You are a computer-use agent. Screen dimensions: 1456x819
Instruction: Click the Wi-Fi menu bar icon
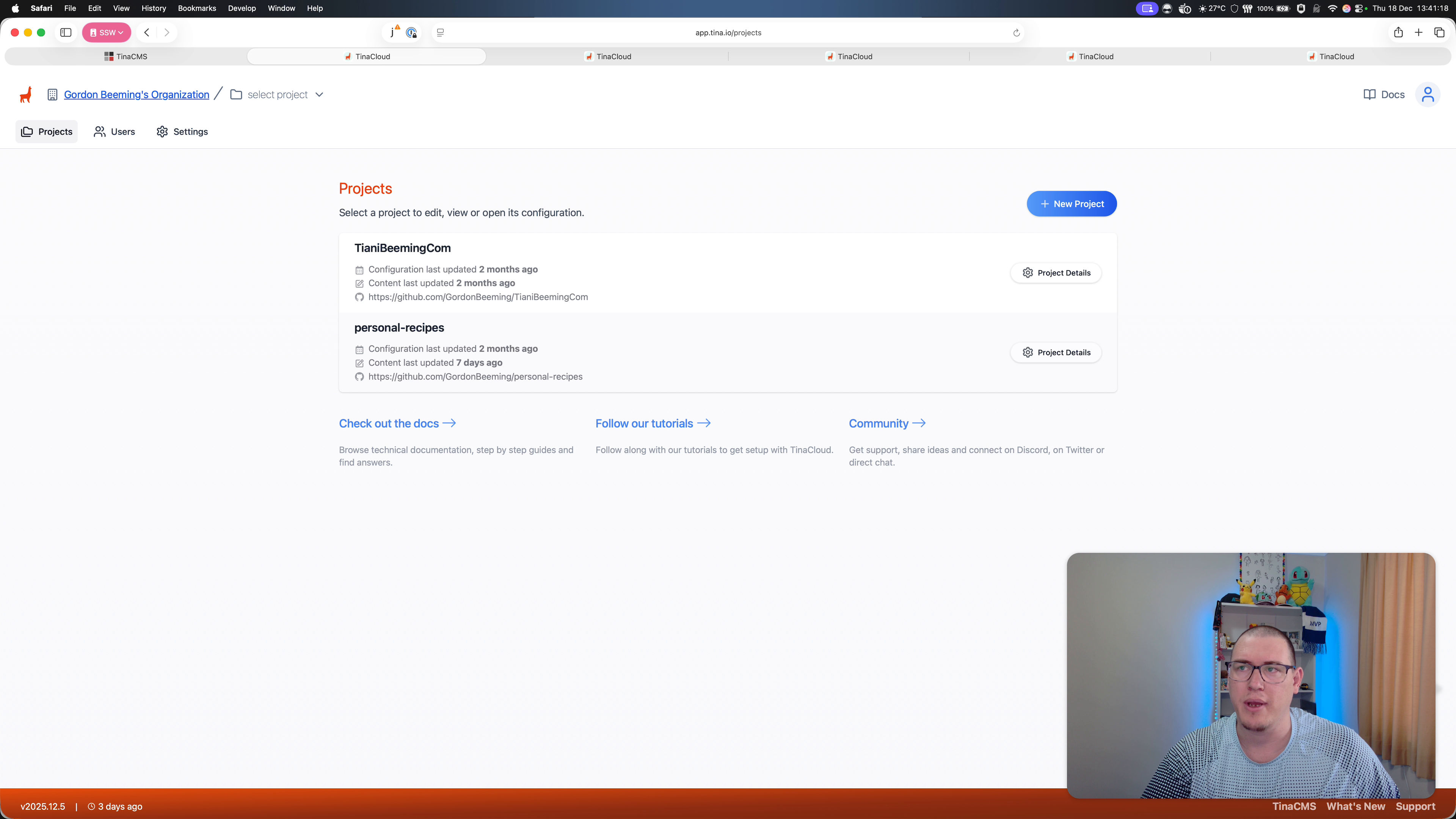coord(1332,8)
